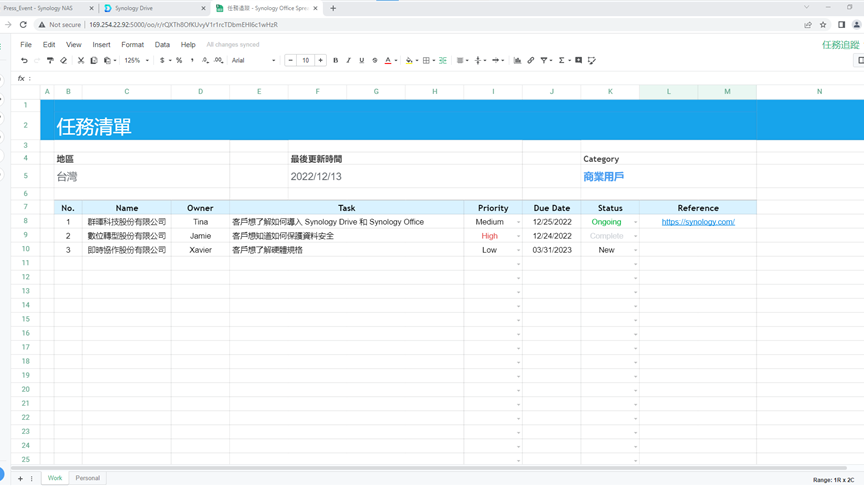Open Priority dropdown for Medium row
Viewport: 864px width, 486px height.
pos(519,223)
